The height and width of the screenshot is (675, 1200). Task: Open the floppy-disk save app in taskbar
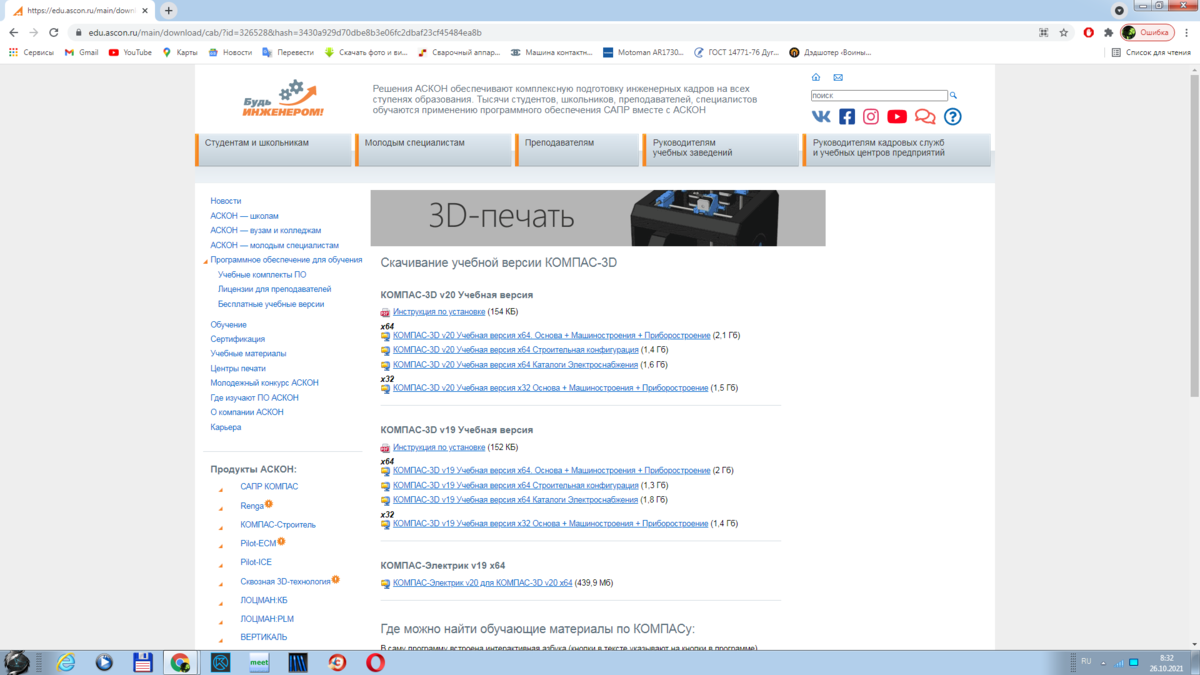(x=142, y=662)
